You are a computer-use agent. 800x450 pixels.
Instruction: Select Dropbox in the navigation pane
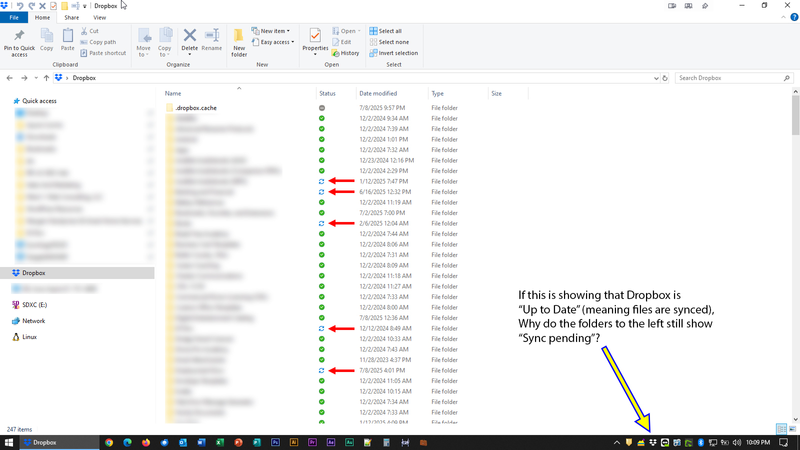click(33, 272)
